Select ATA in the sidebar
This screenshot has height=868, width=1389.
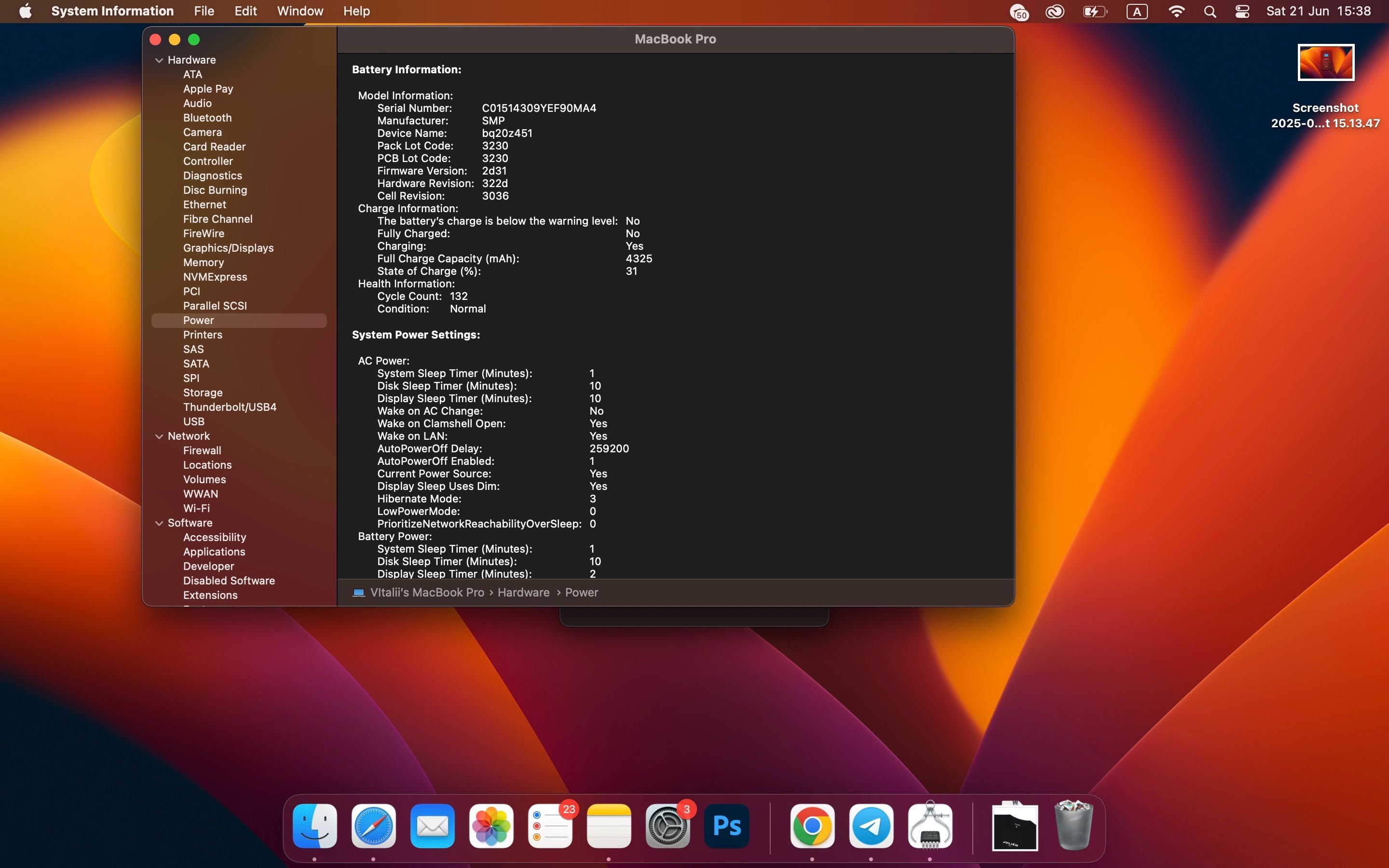click(x=193, y=75)
